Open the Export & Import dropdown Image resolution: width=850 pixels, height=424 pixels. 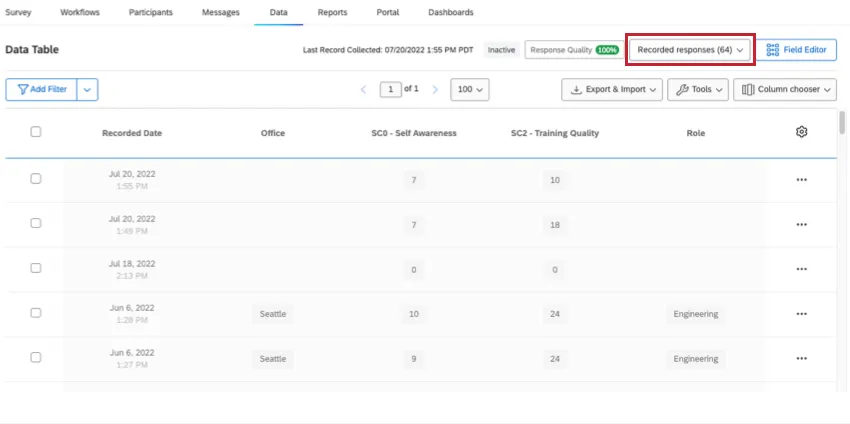point(612,90)
